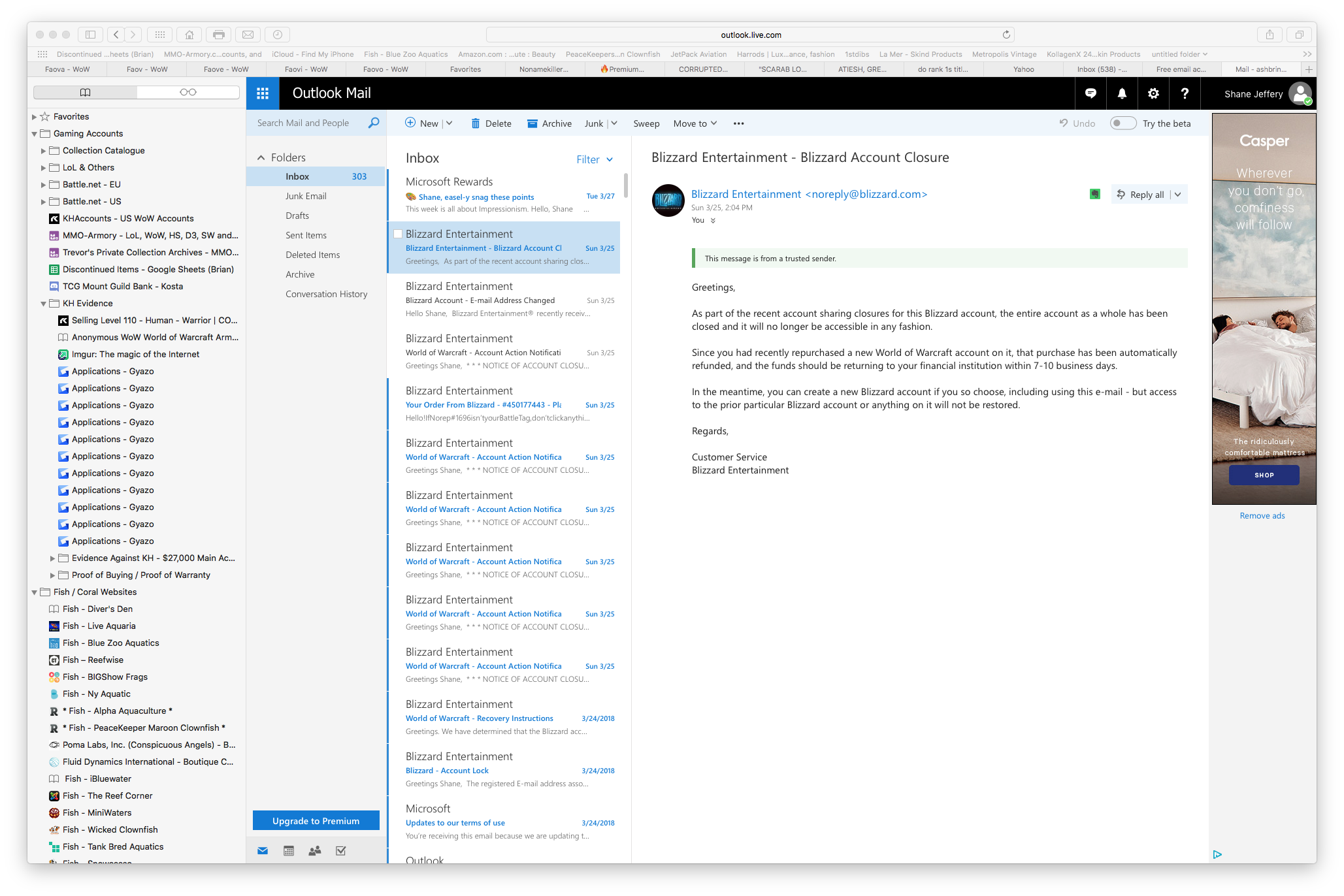The height and width of the screenshot is (896, 1344).
Task: Collapse the Gaming Accounts bookmark folder
Action: [35, 134]
